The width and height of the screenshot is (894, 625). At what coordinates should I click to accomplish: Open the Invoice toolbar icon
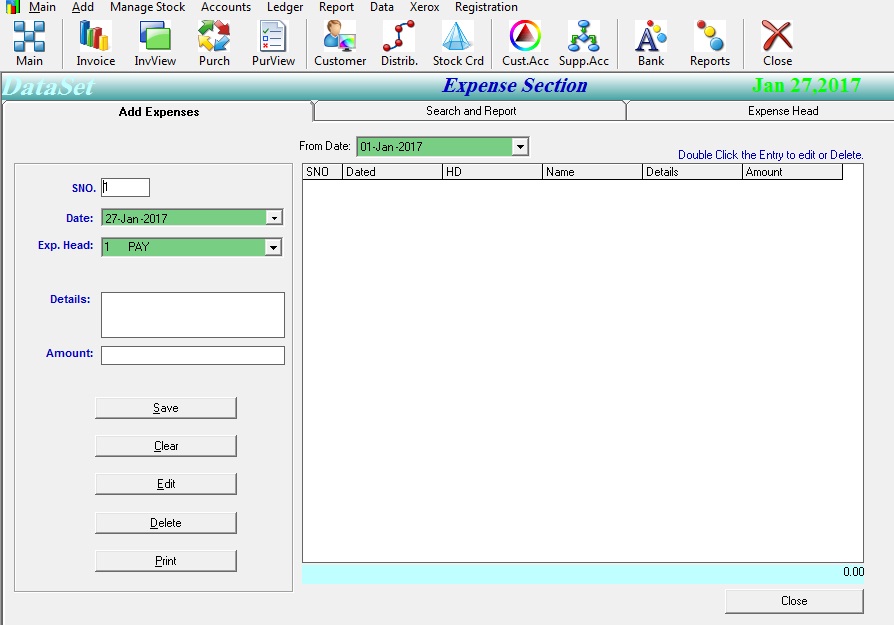coord(95,44)
